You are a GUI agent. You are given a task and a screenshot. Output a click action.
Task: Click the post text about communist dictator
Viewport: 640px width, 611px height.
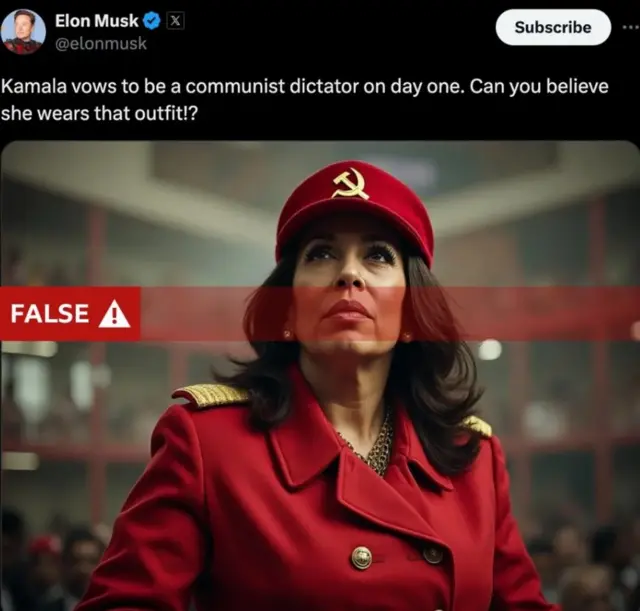304,100
